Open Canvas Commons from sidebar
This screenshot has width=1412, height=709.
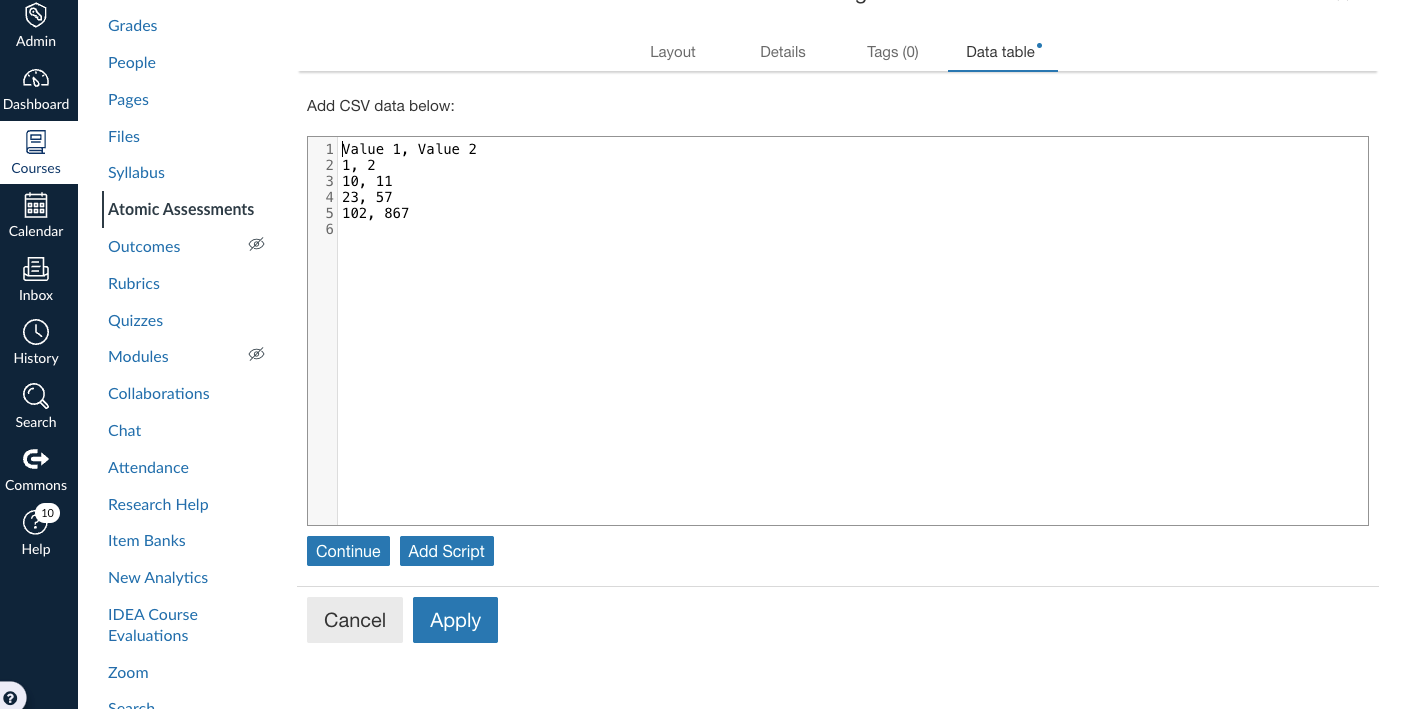tap(36, 468)
